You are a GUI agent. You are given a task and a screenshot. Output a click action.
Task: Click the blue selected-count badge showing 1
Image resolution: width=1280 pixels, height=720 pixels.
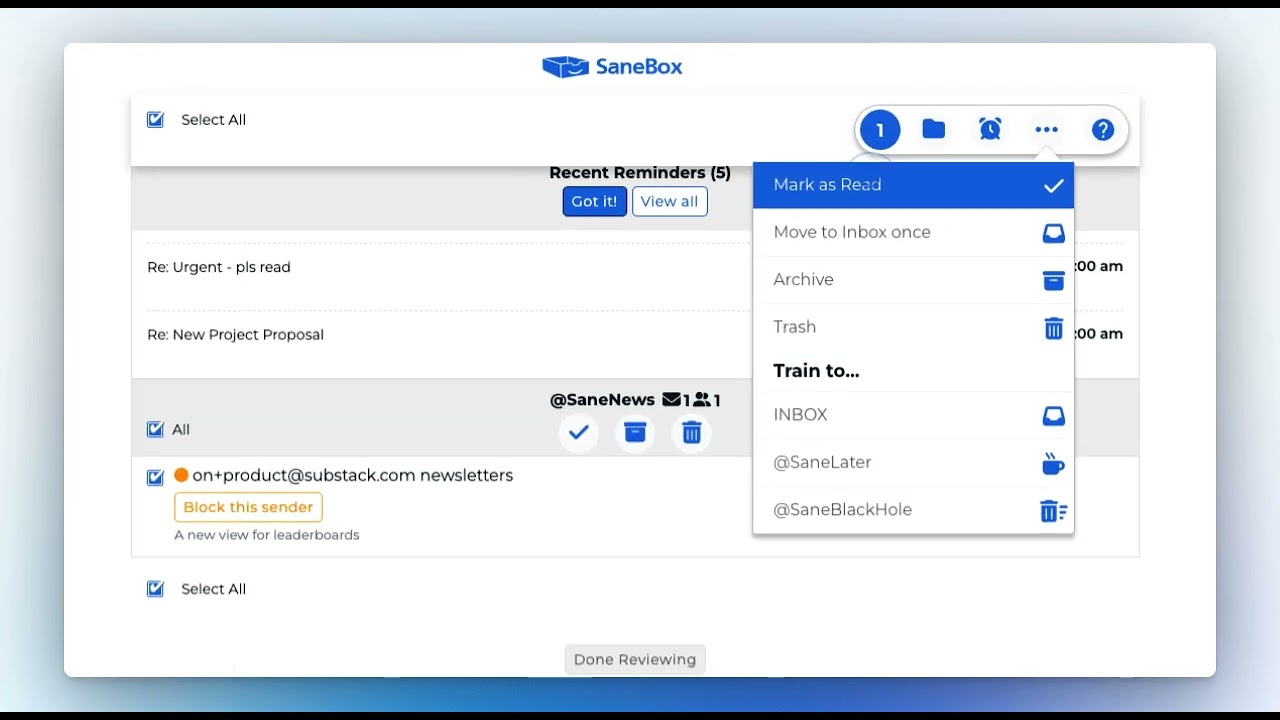pos(880,130)
